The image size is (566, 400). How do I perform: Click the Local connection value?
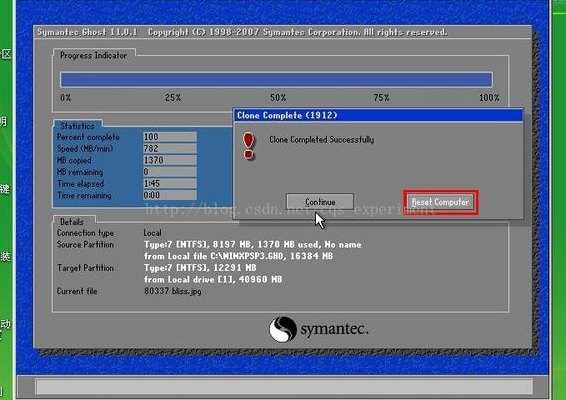[152, 233]
